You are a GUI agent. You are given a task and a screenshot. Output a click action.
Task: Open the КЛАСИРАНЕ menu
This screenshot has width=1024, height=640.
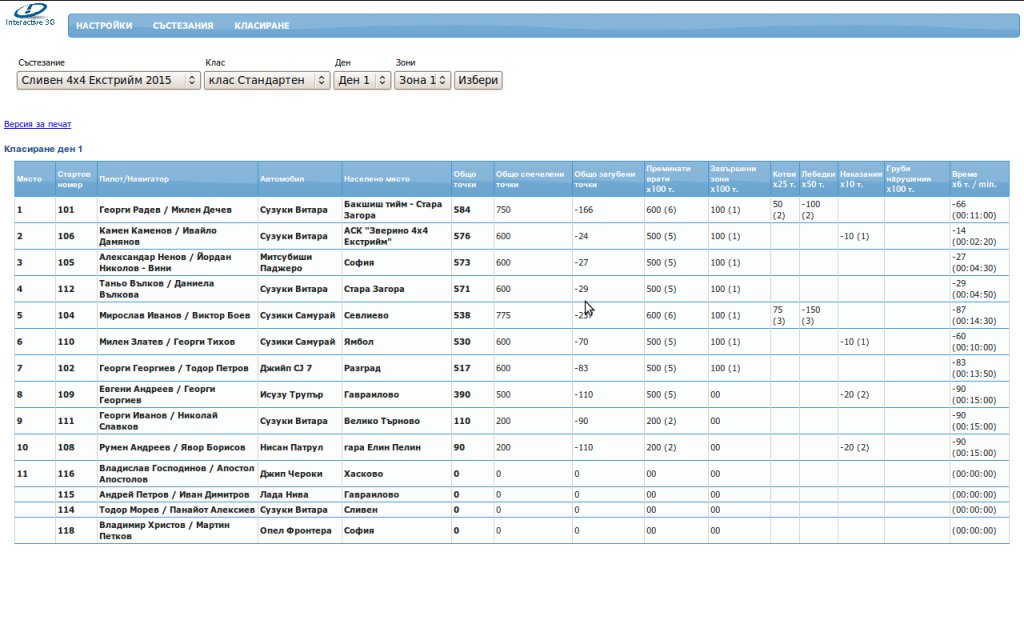pos(262,26)
